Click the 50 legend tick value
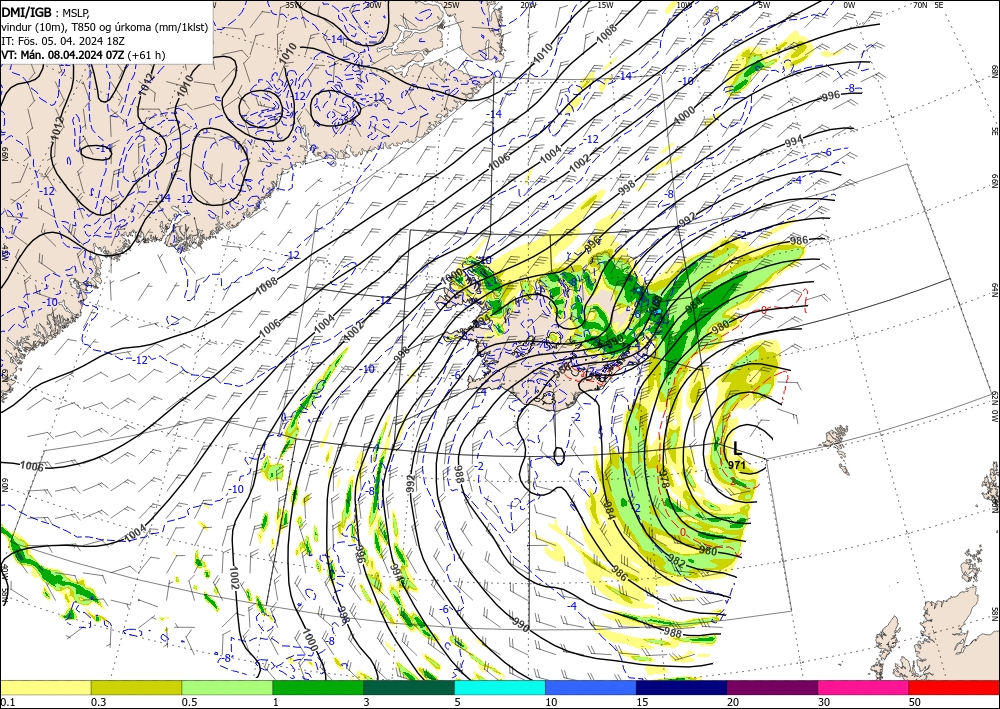The height and width of the screenshot is (709, 1000). pos(914,702)
